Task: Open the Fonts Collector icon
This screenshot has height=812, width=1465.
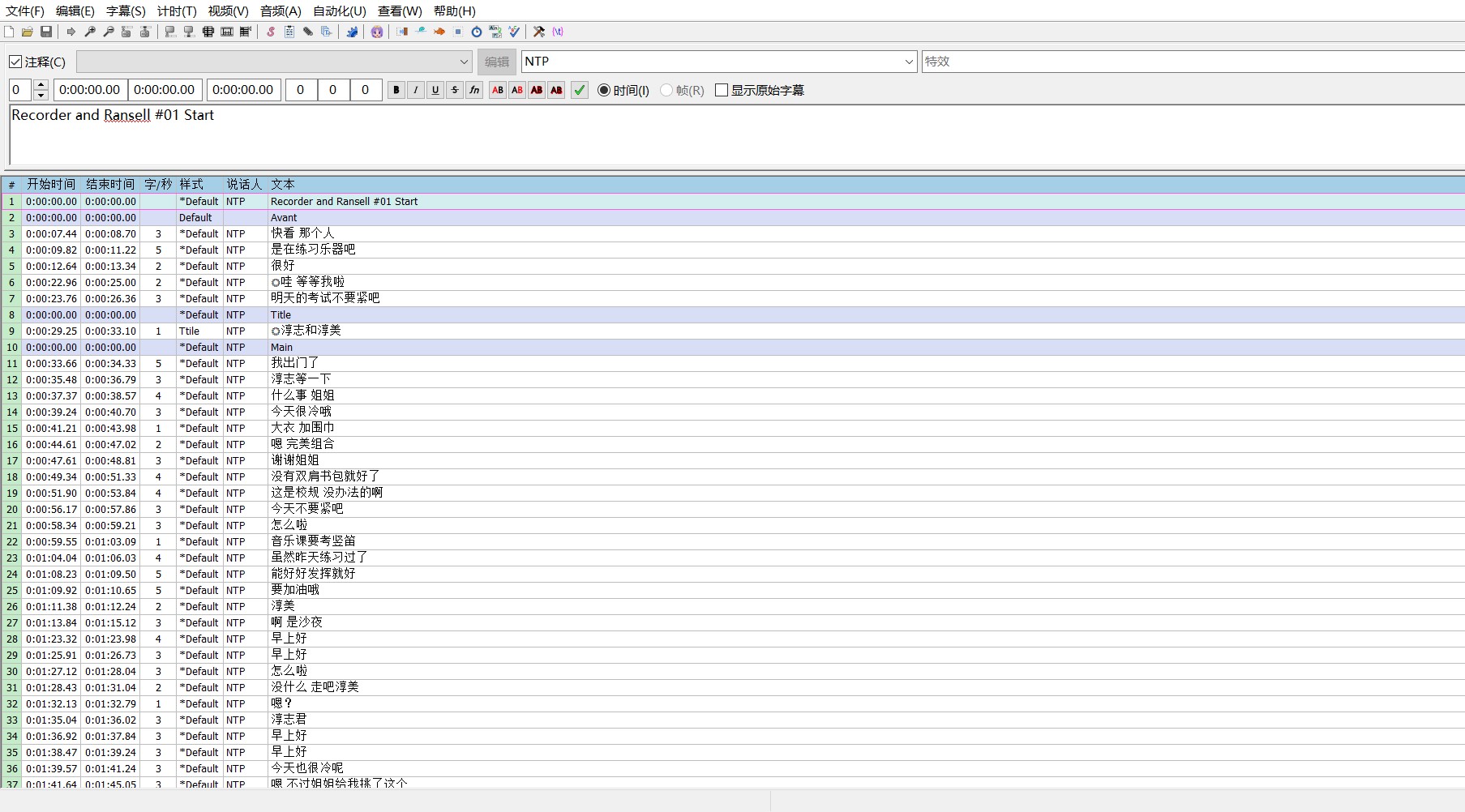Action: 326,32
